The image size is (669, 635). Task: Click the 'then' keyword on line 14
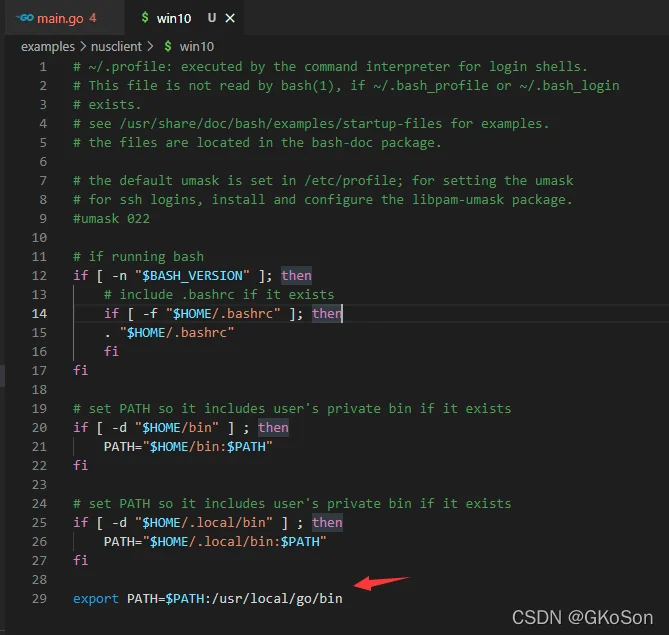click(327, 314)
